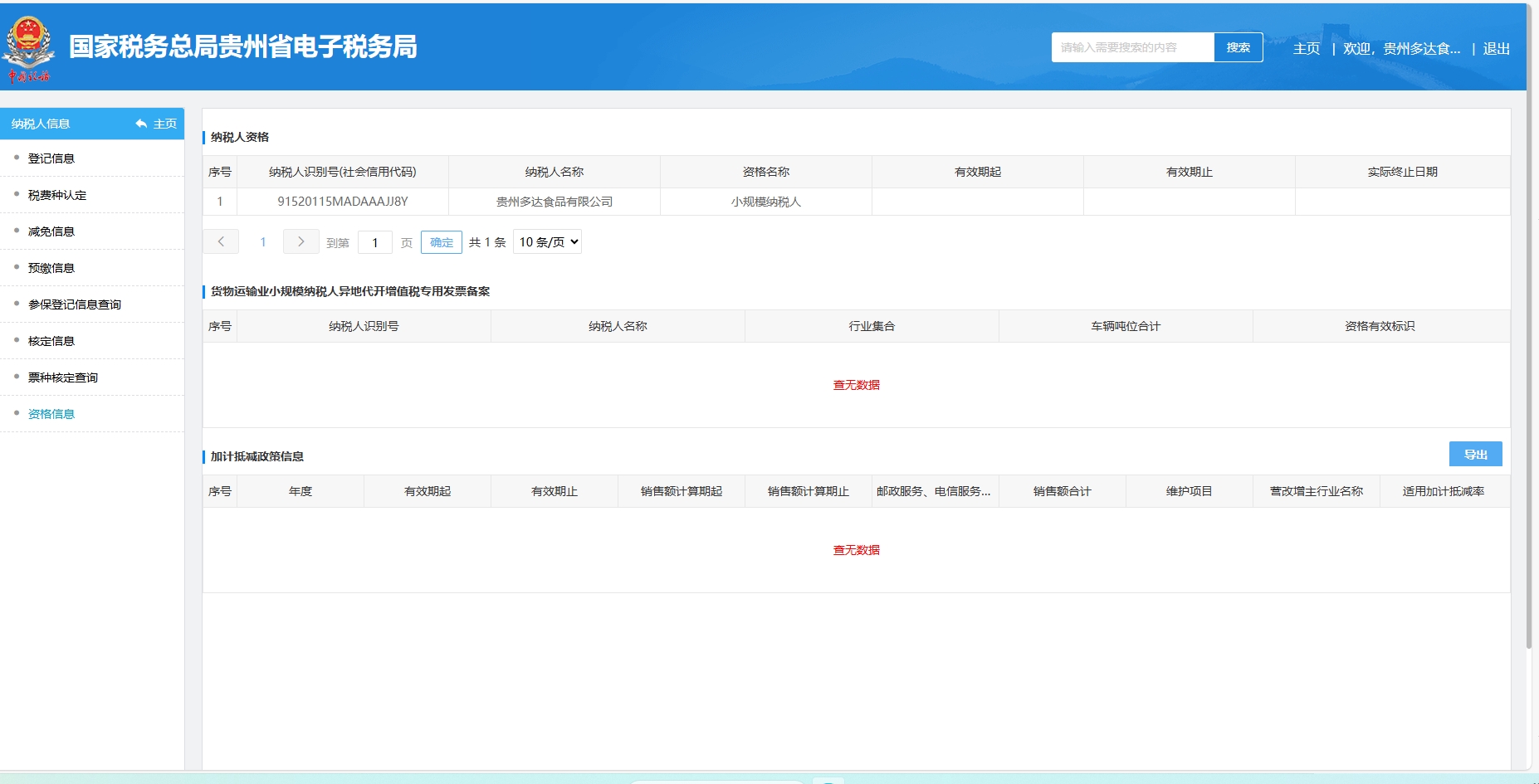Open 减免信息 sidebar item

(51, 231)
